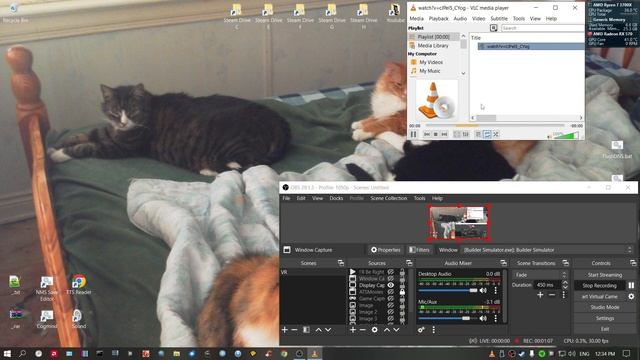
Task: Toggle VLC fullscreen button
Action: click(457, 134)
